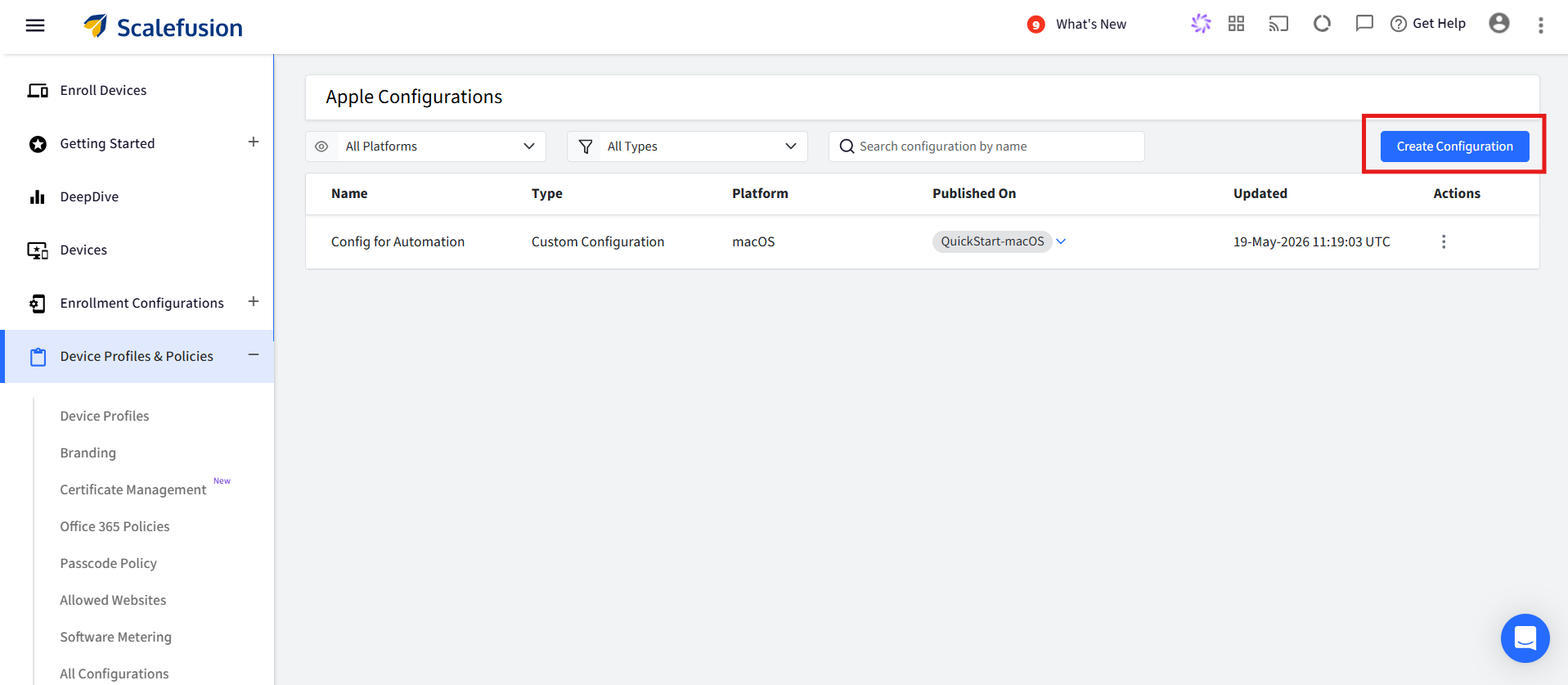Click the funnel filter icon
1568x685 pixels.
pyautogui.click(x=586, y=146)
